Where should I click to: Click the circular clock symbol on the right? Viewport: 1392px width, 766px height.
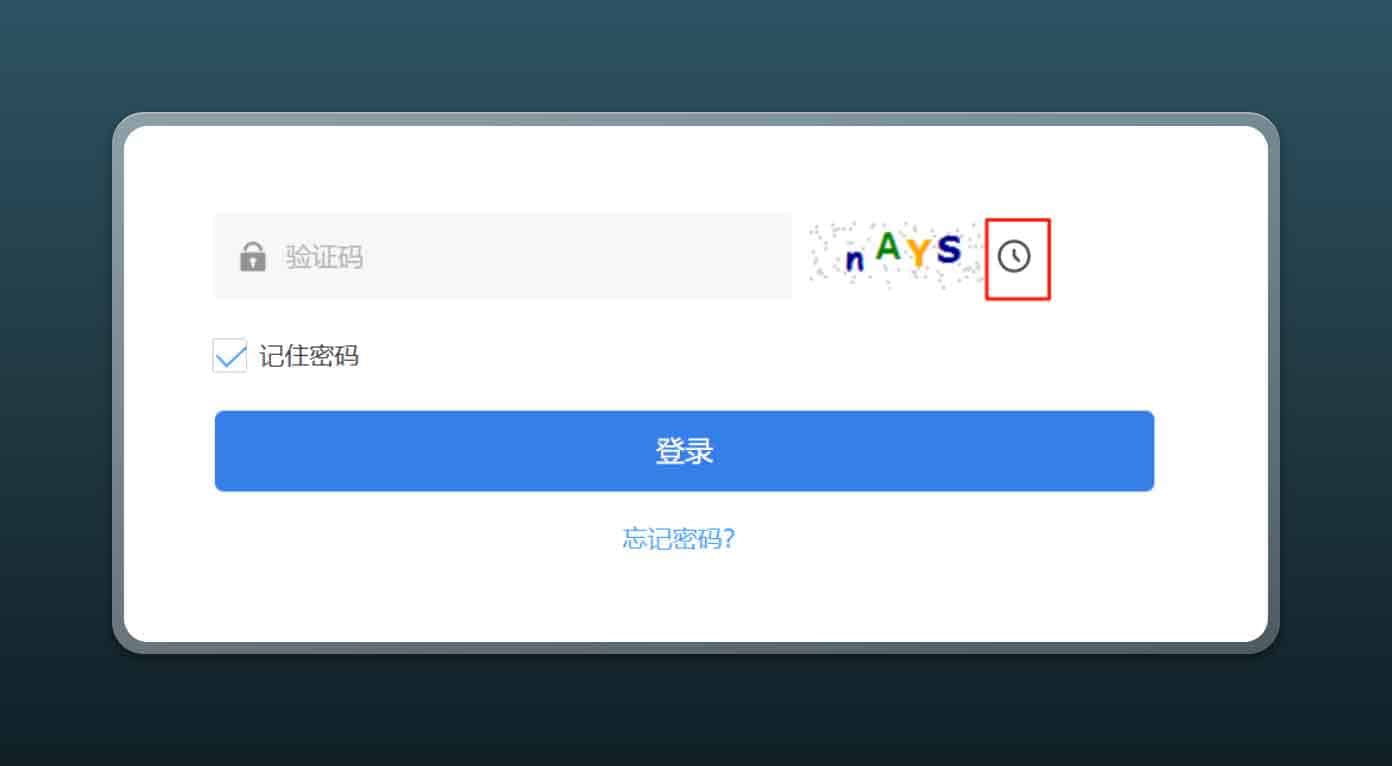point(1016,257)
